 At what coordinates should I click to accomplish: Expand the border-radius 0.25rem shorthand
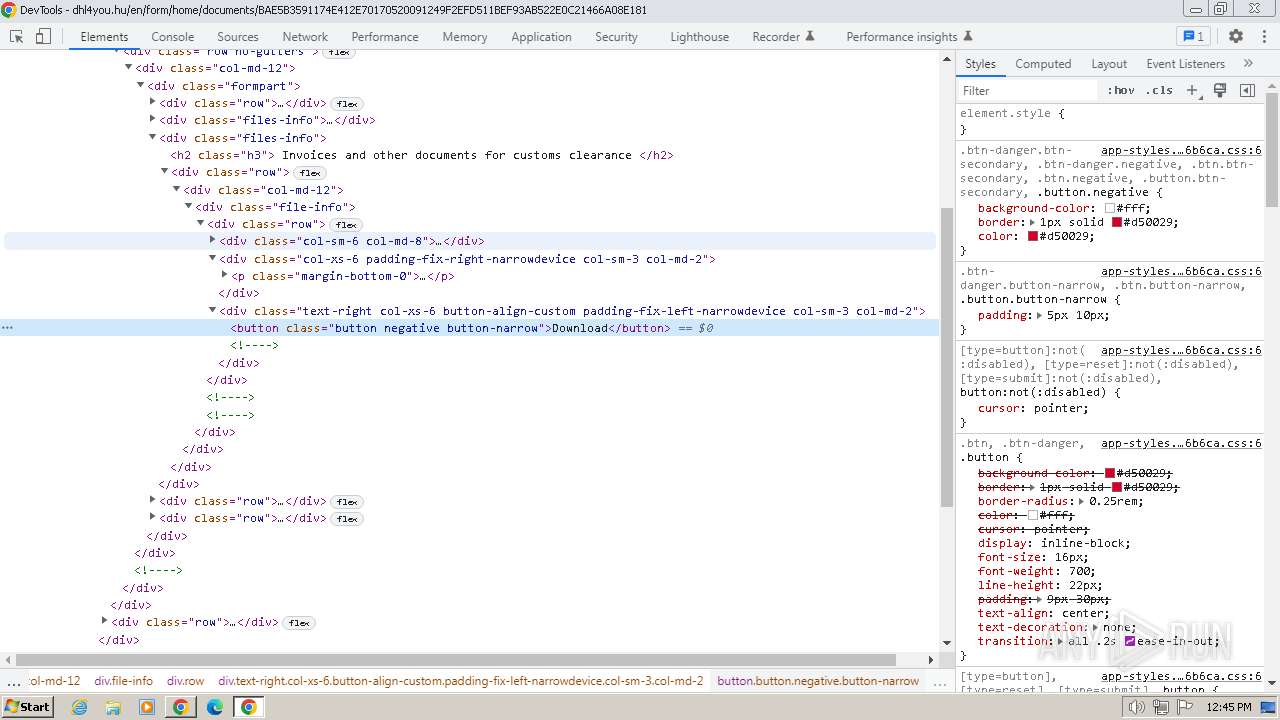(1081, 501)
